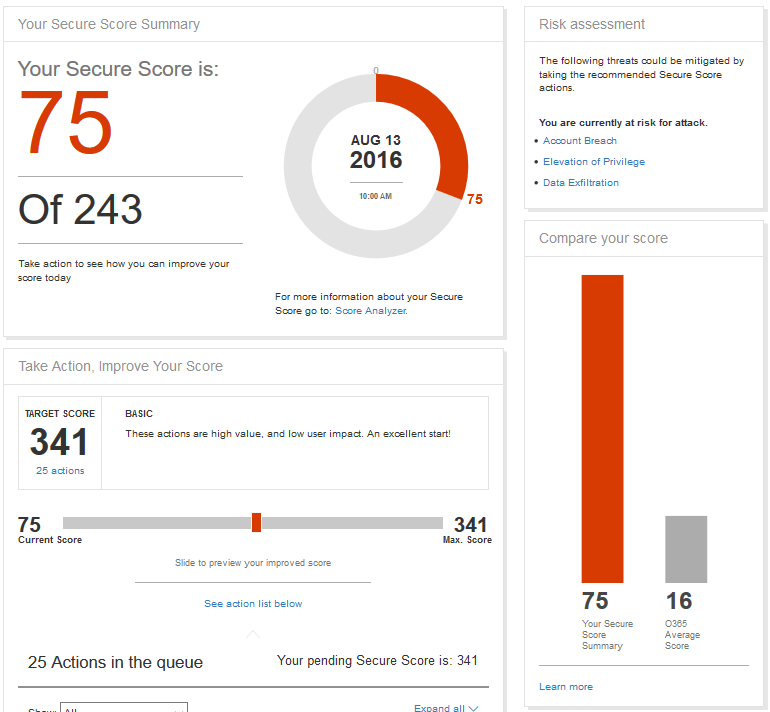Click the Account Breach threat link
The height and width of the screenshot is (712, 770).
pos(580,141)
